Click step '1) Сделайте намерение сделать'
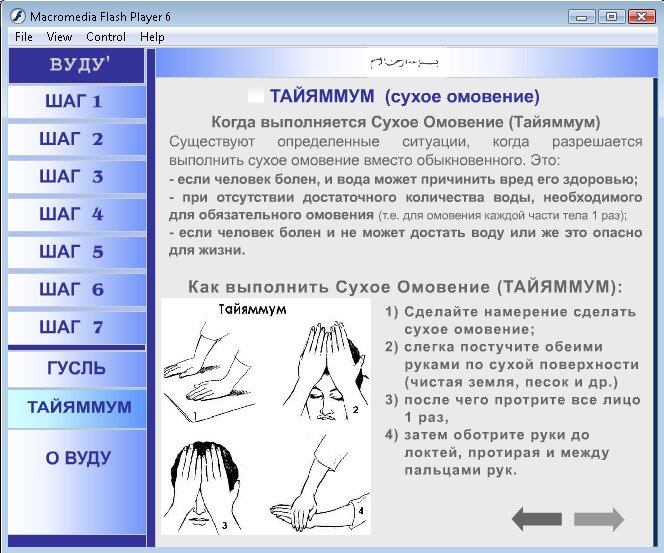The height and width of the screenshot is (553, 664). coord(510,312)
